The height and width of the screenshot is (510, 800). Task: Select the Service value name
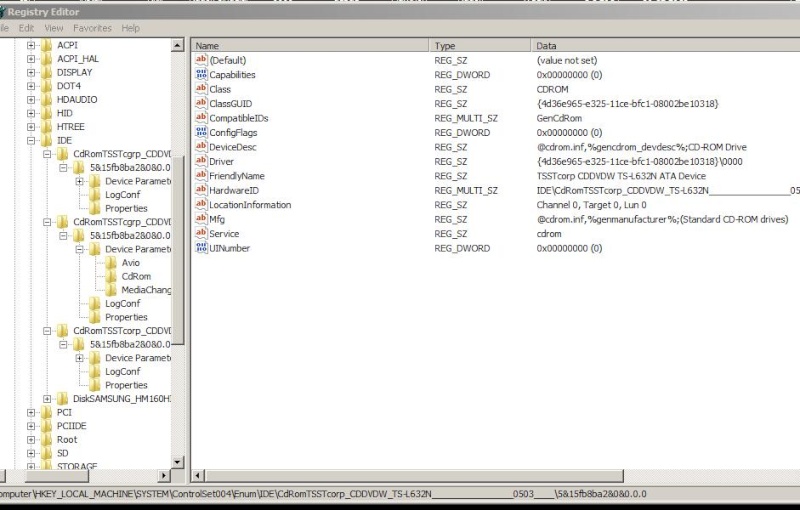click(x=224, y=234)
